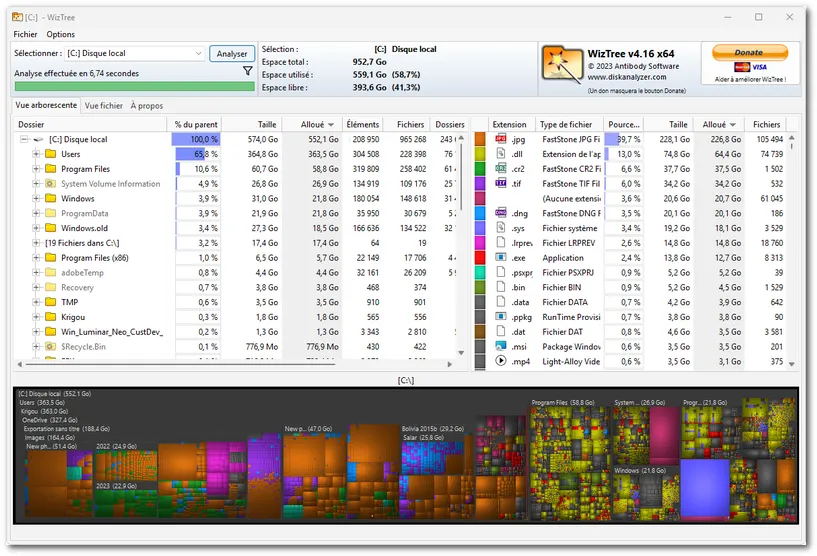Expand the Recovery folder node
Viewport: 817px width, 556px height.
point(36,287)
